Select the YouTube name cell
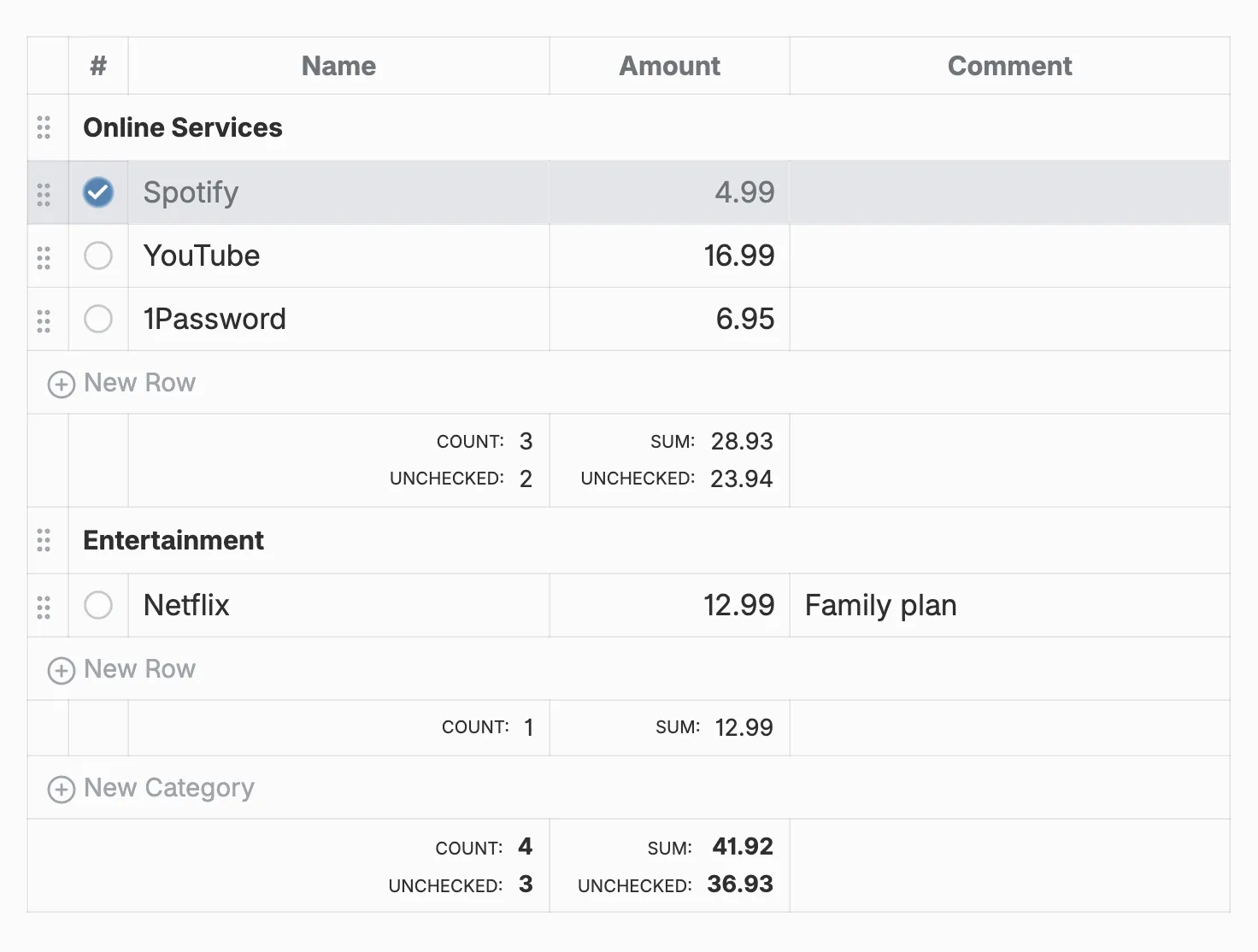Viewport: 1258px width, 952px height. click(x=338, y=256)
